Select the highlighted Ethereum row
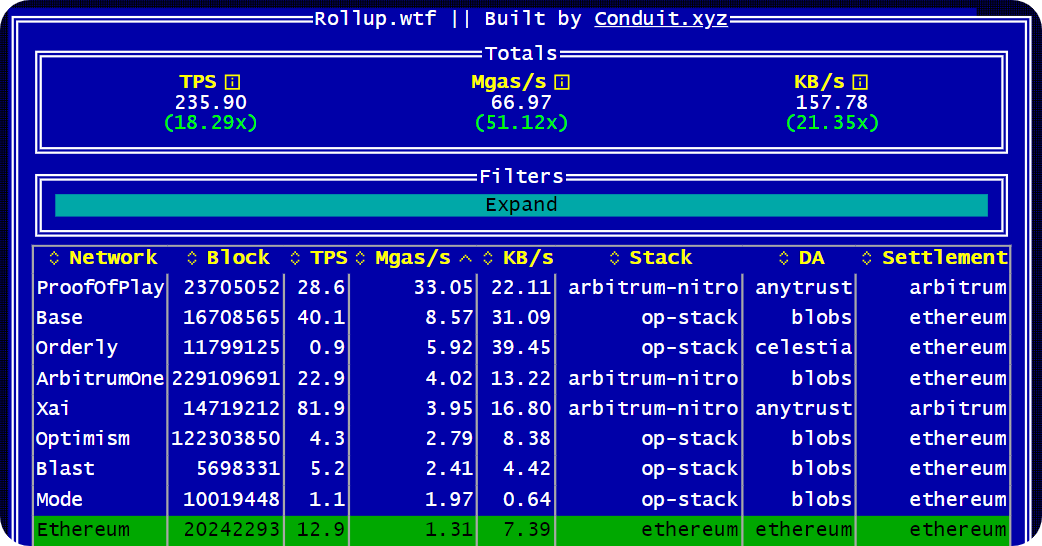Image resolution: width=1042 pixels, height=546 pixels. pyautogui.click(x=83, y=530)
